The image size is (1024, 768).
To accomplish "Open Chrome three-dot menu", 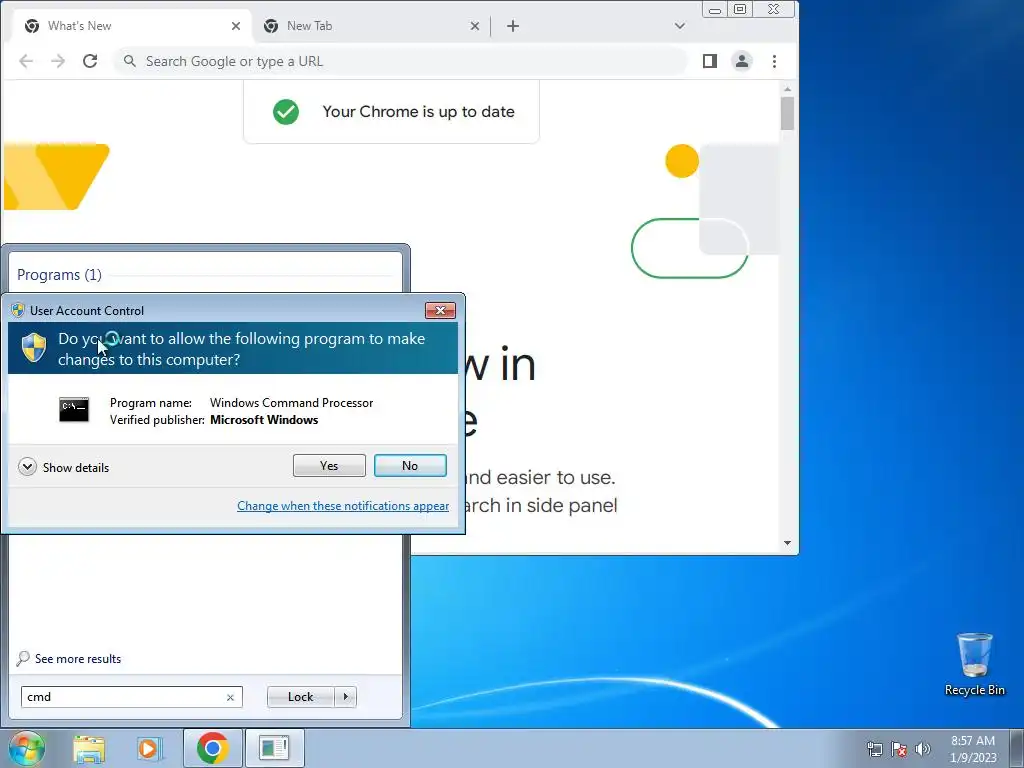I will pyautogui.click(x=775, y=61).
